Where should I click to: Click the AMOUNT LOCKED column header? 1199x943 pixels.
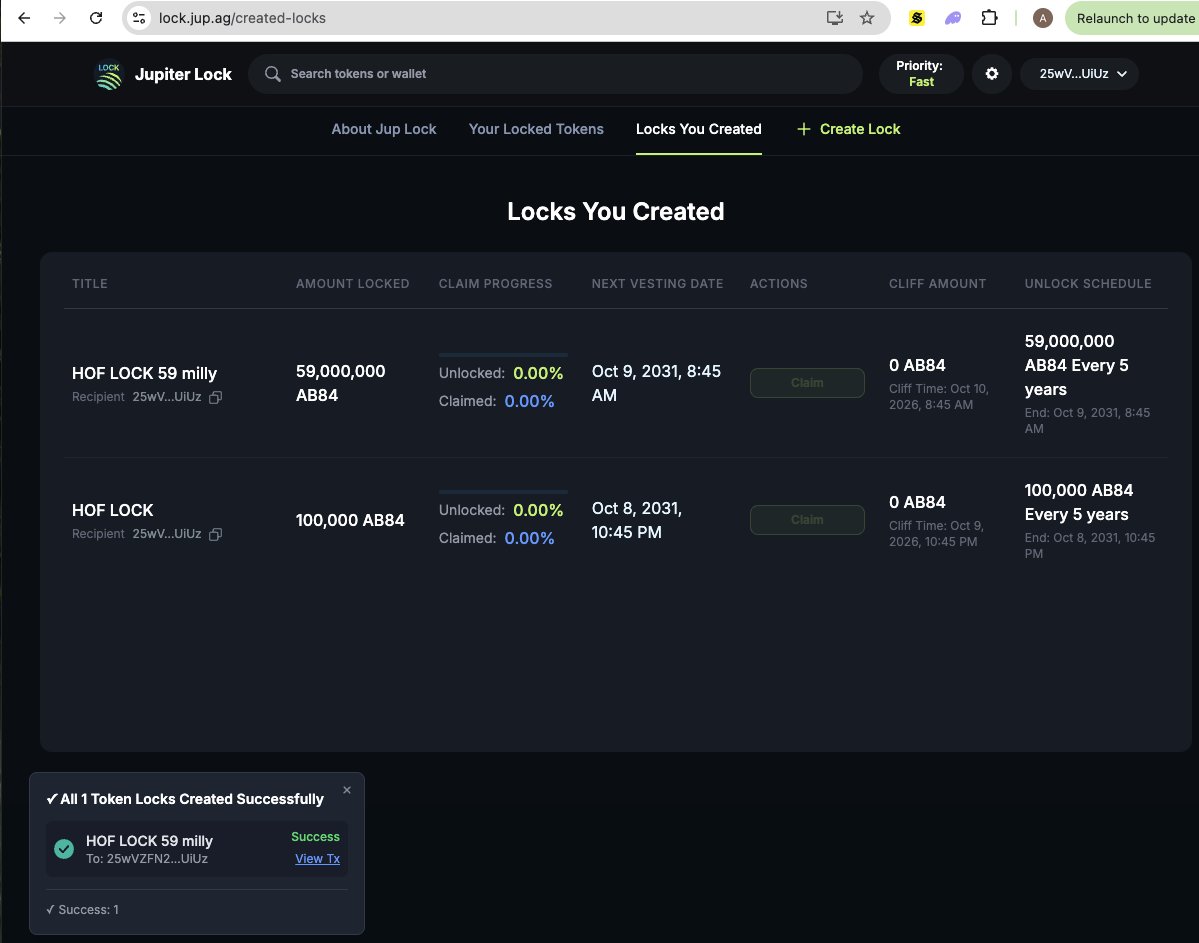[x=353, y=284]
